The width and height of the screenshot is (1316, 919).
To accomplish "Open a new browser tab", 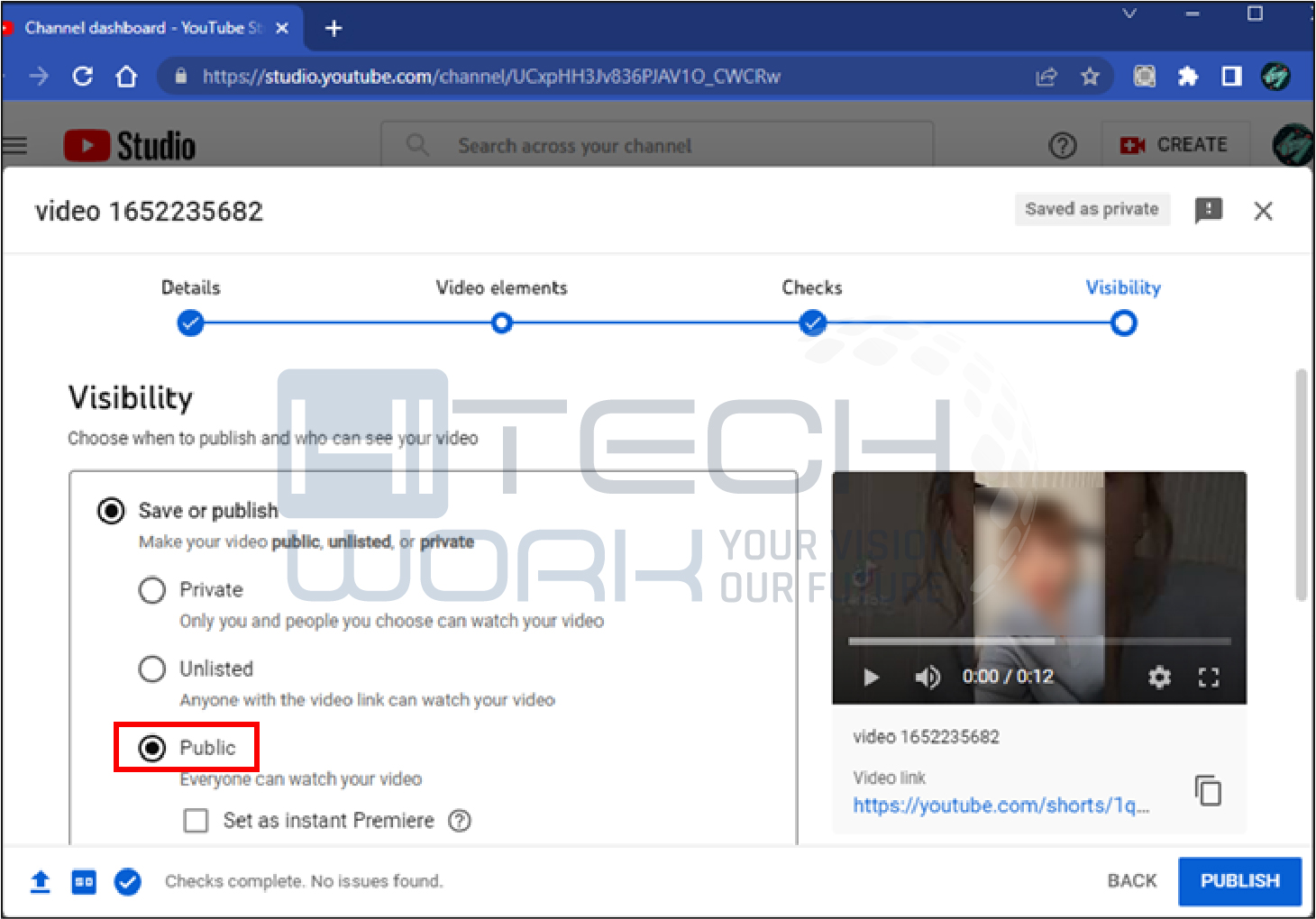I will coord(334,28).
